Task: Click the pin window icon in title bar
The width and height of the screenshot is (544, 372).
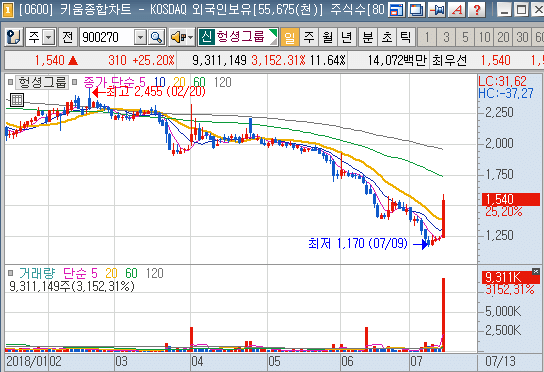Action: coord(436,10)
